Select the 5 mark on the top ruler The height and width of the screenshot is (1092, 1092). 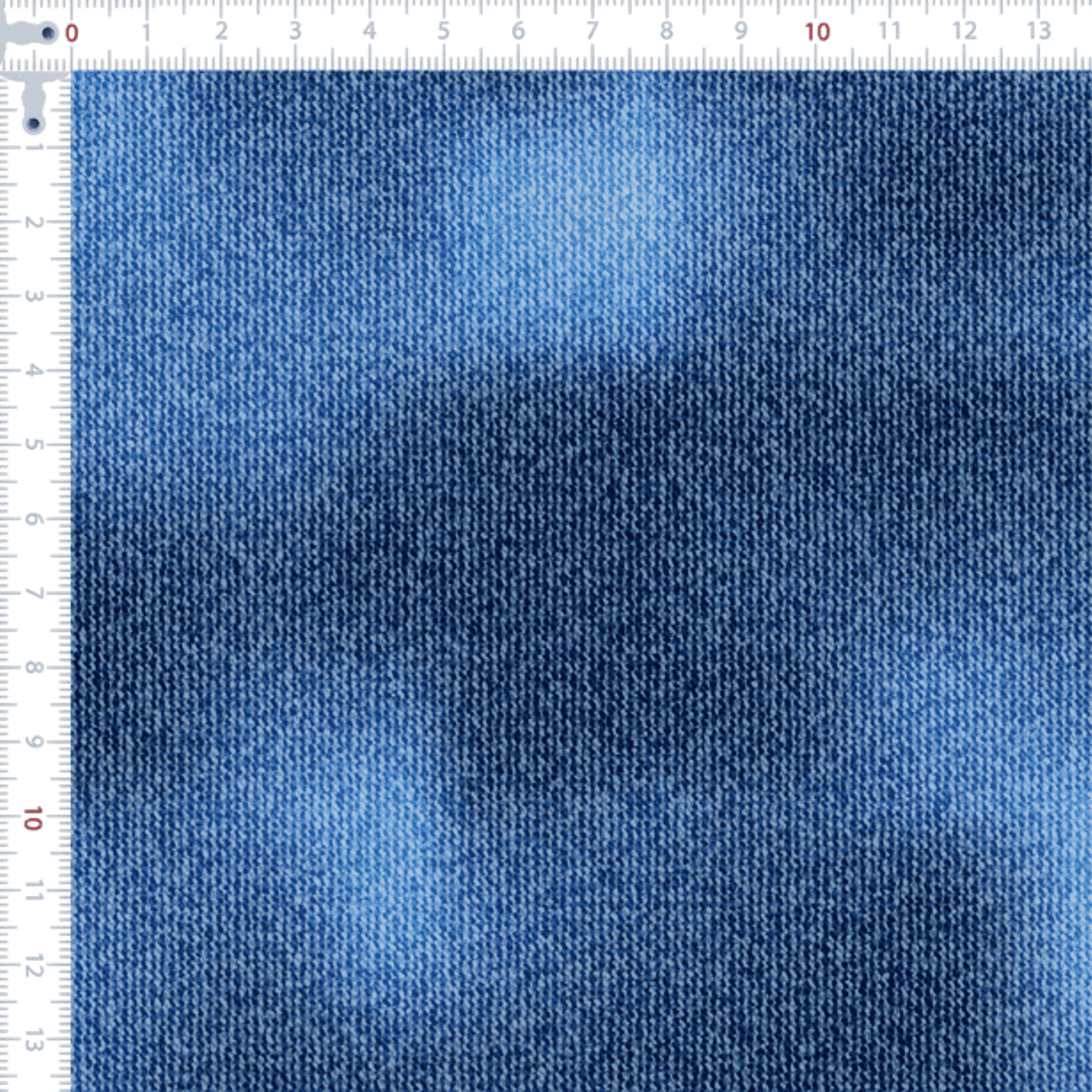coord(444,31)
